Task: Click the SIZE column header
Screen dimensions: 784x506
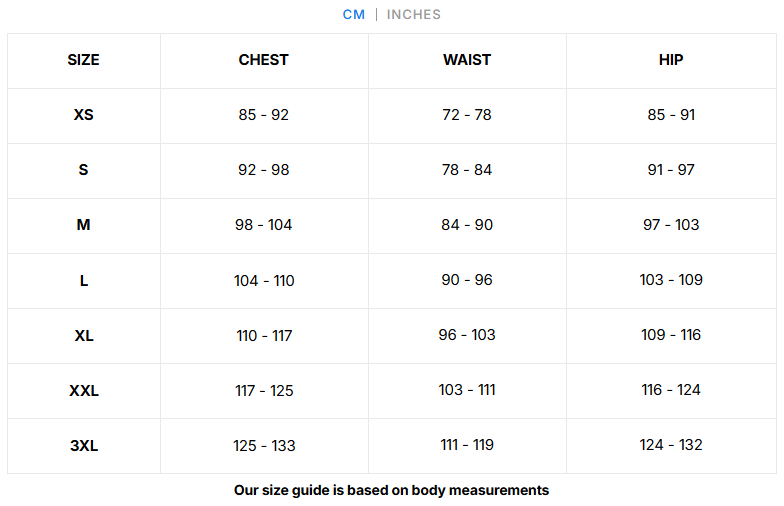Action: click(84, 60)
